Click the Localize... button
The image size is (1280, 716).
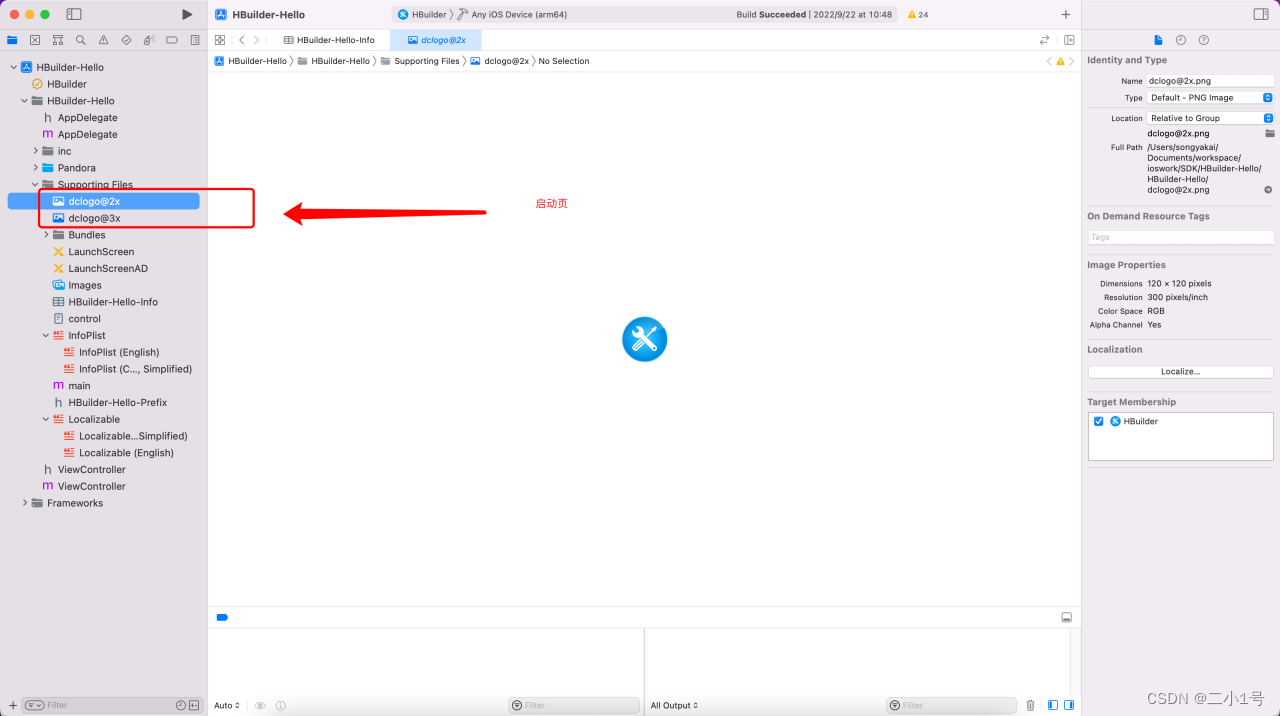coord(1181,371)
